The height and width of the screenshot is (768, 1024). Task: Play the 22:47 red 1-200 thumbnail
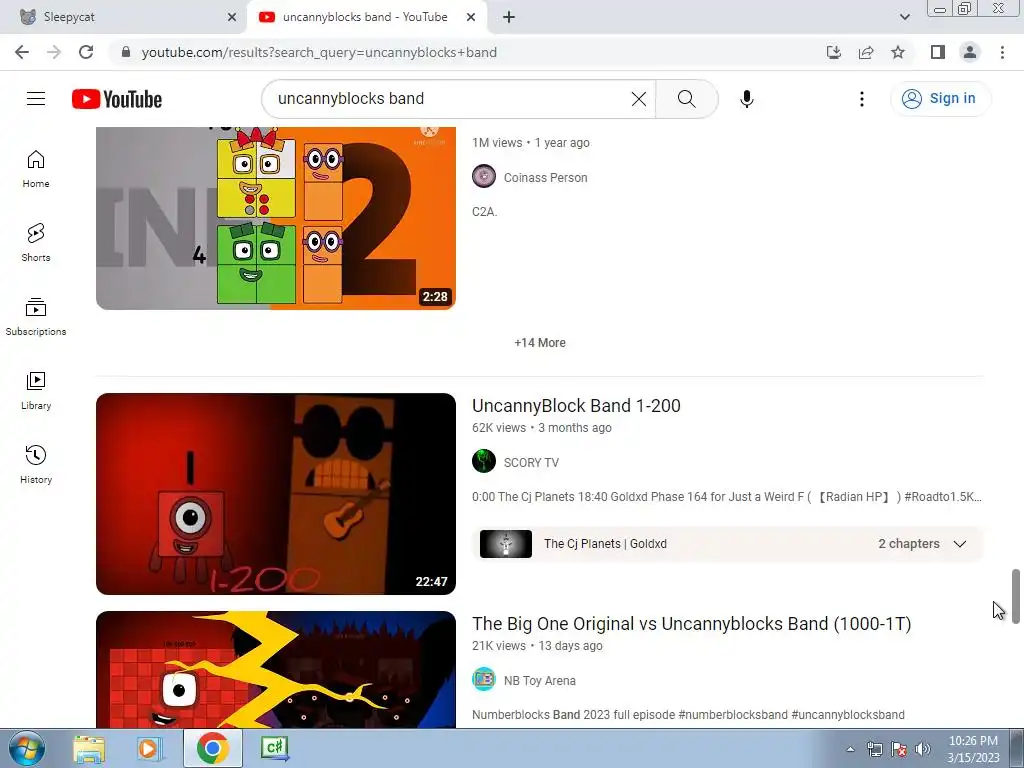[x=276, y=494]
